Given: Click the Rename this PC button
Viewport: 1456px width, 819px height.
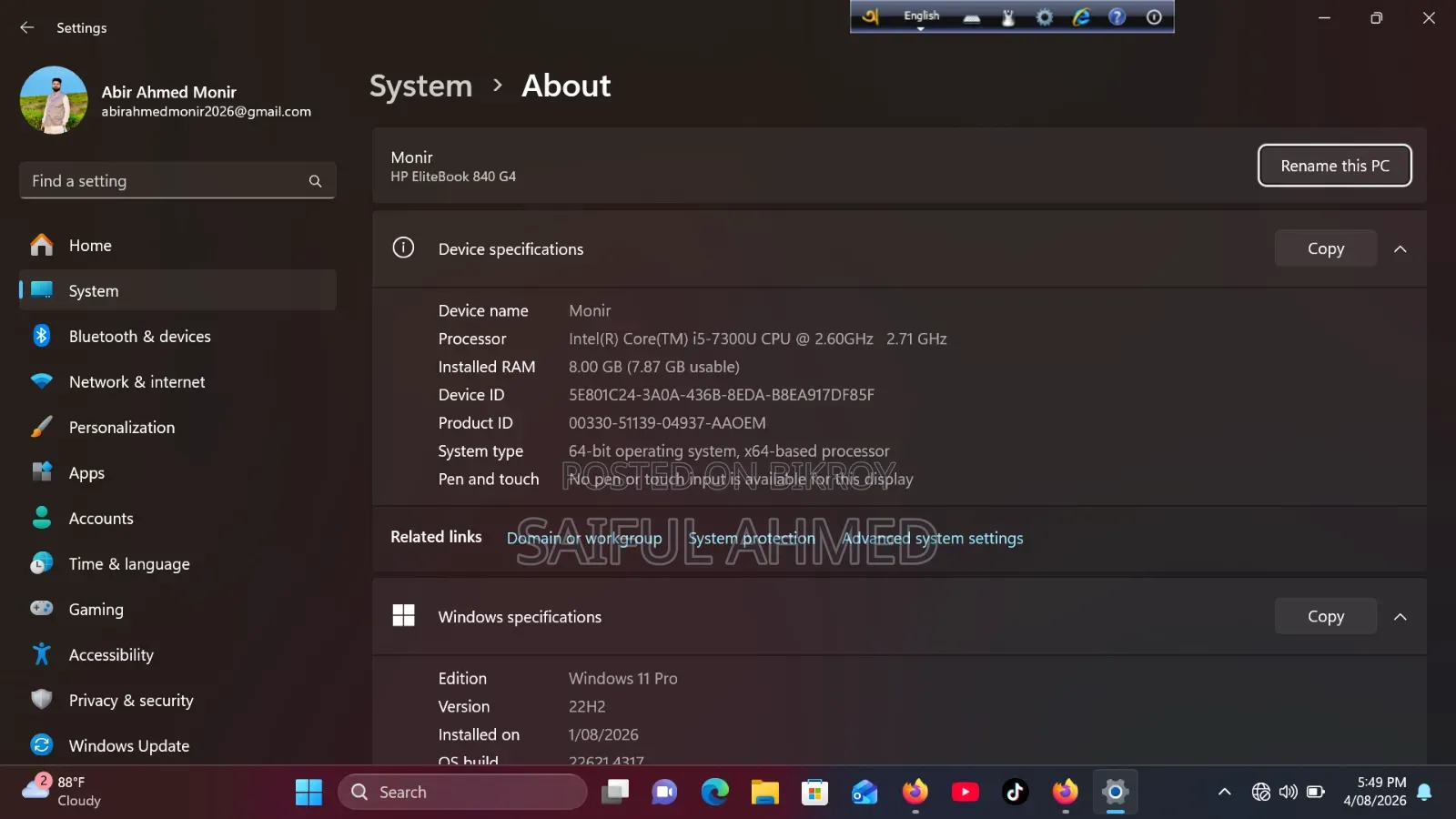Looking at the screenshot, I should point(1335,166).
